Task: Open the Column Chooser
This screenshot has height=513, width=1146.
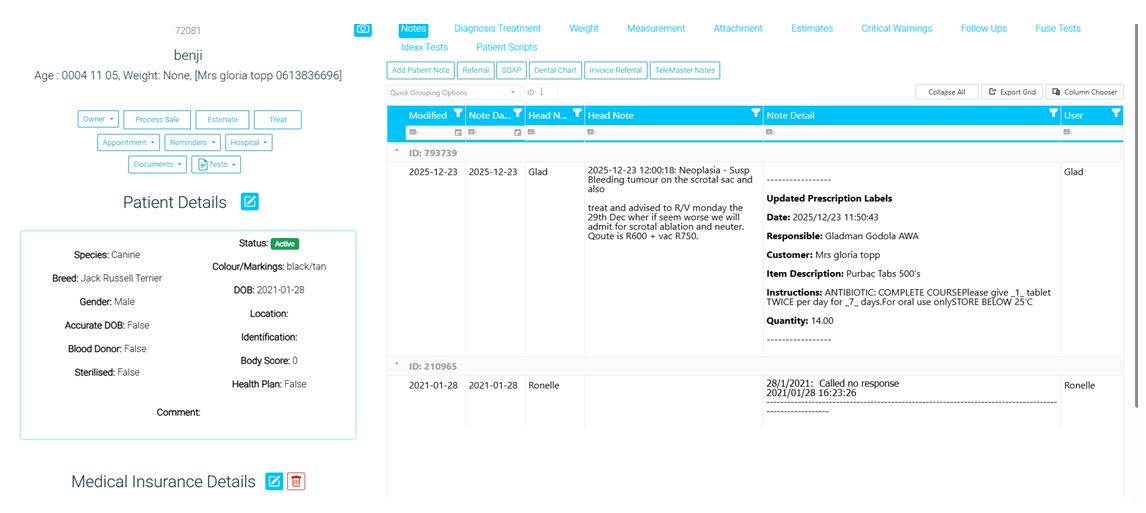Action: pos(1085,92)
